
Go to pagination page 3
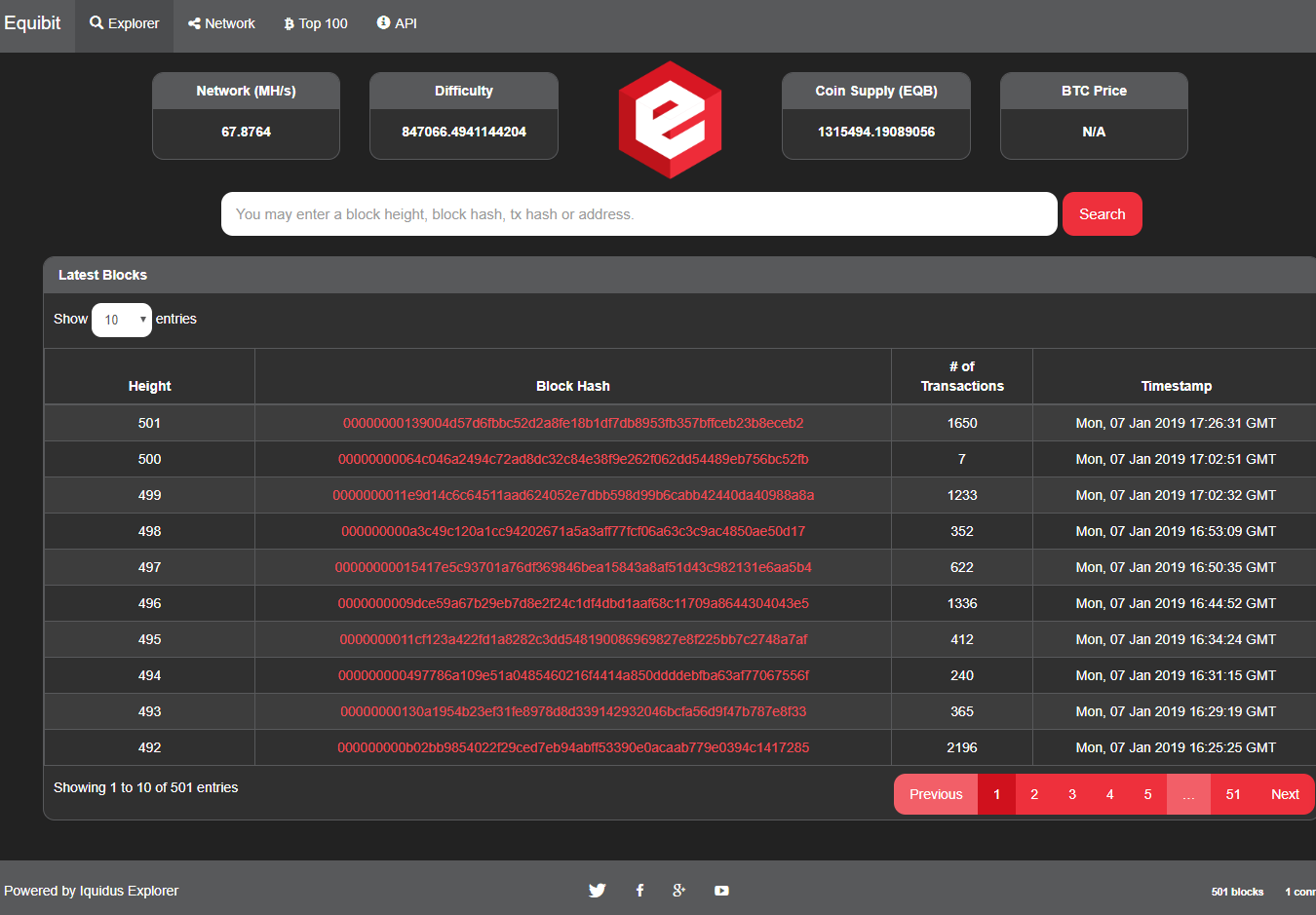click(1072, 794)
